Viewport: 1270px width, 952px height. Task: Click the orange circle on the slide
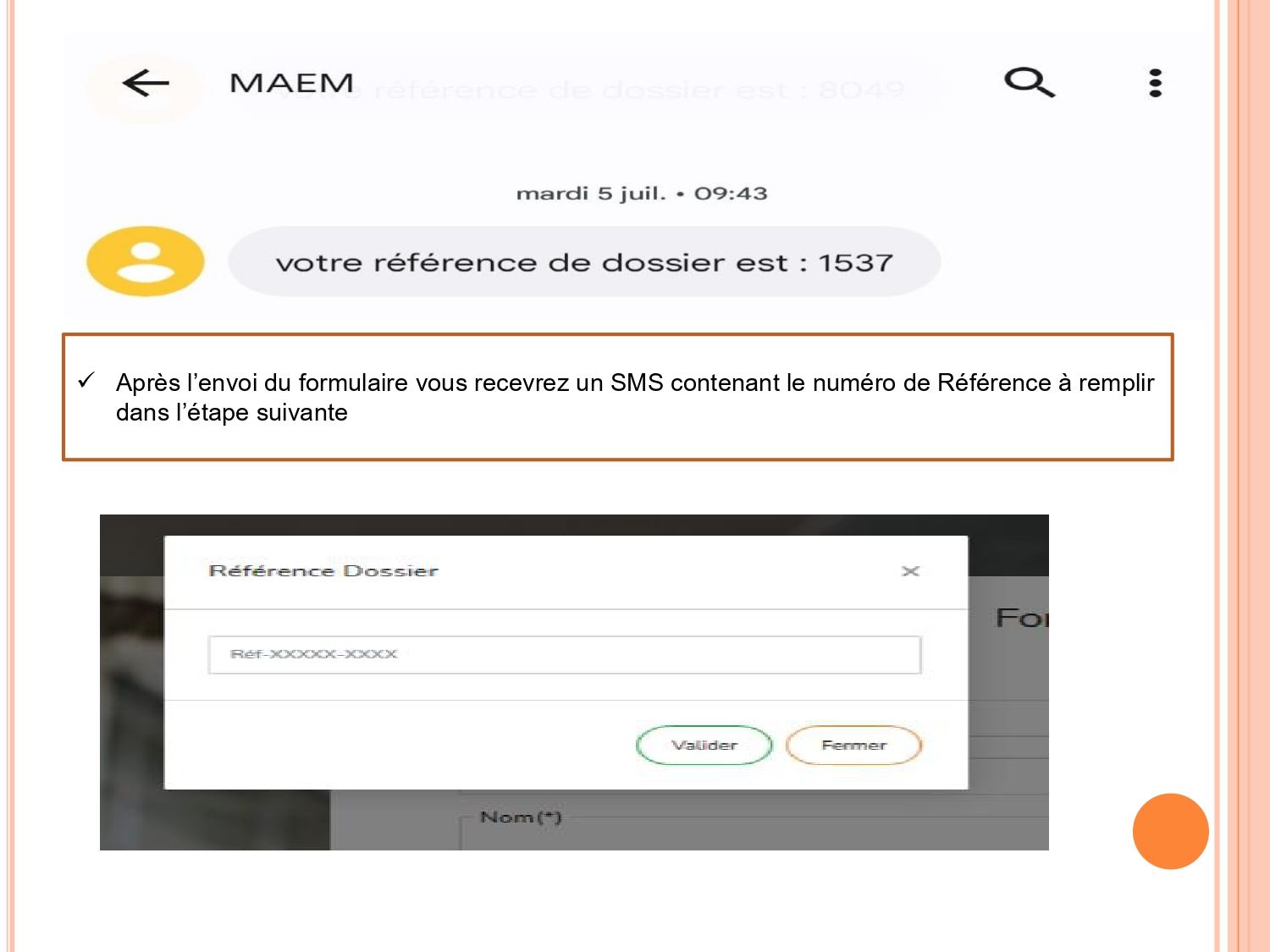[1170, 831]
